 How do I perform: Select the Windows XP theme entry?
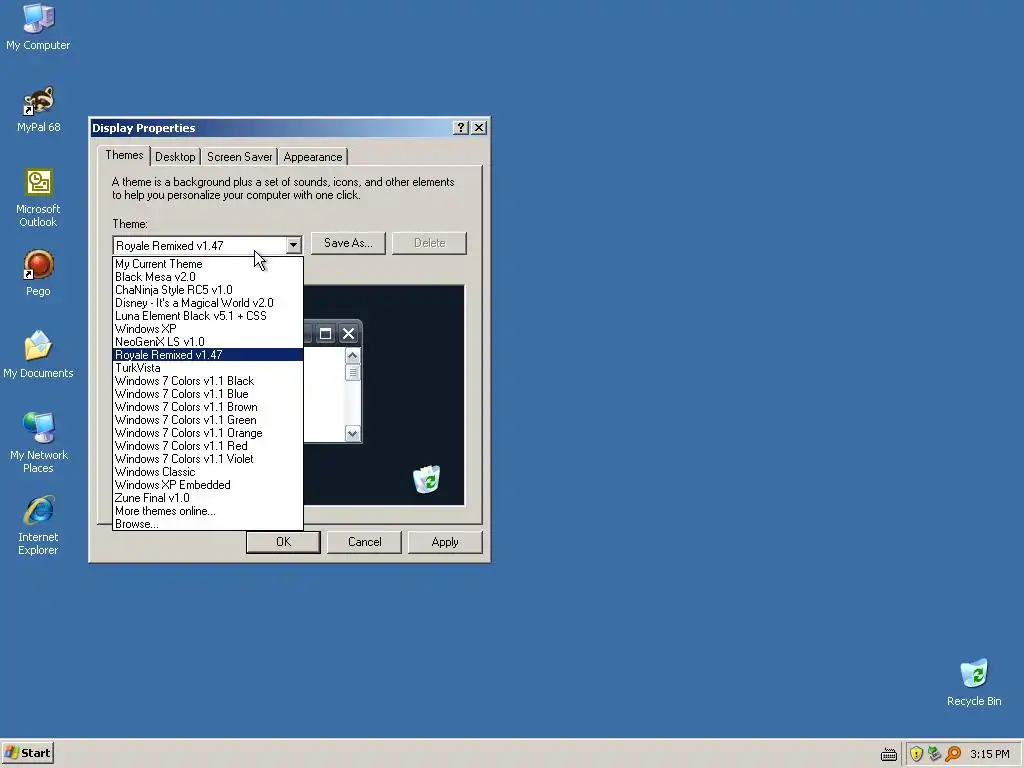(208, 329)
